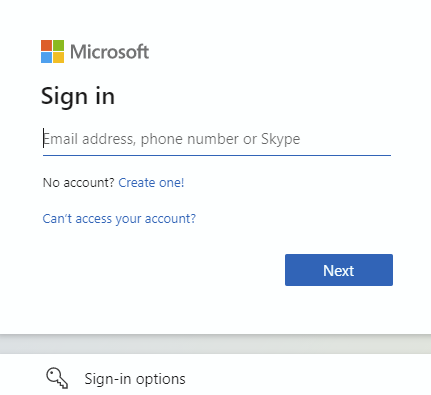Click the gray band above Sign-in options
The height and width of the screenshot is (395, 431).
[x=215, y=344]
